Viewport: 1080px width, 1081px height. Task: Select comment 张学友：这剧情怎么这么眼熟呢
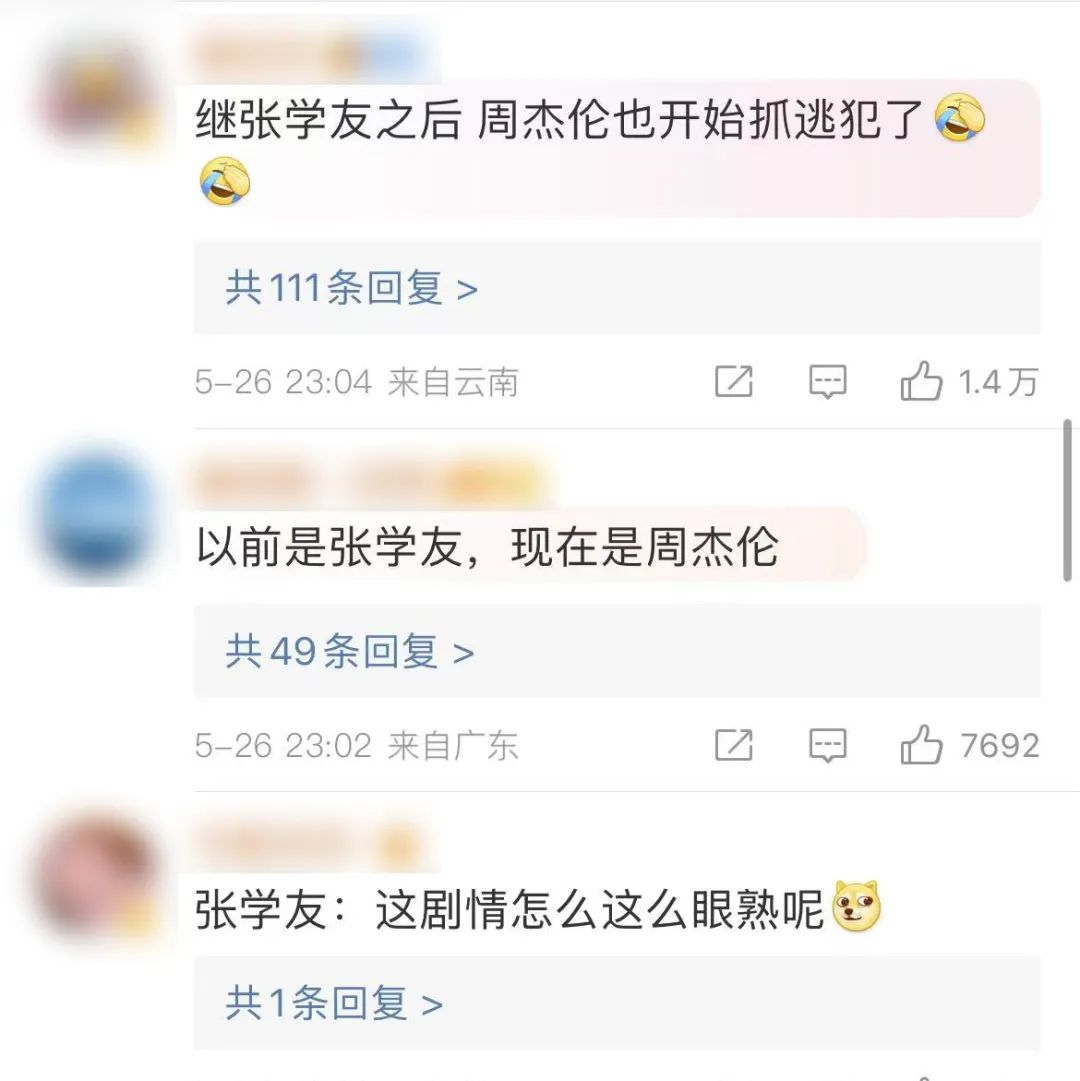pyautogui.click(x=509, y=909)
